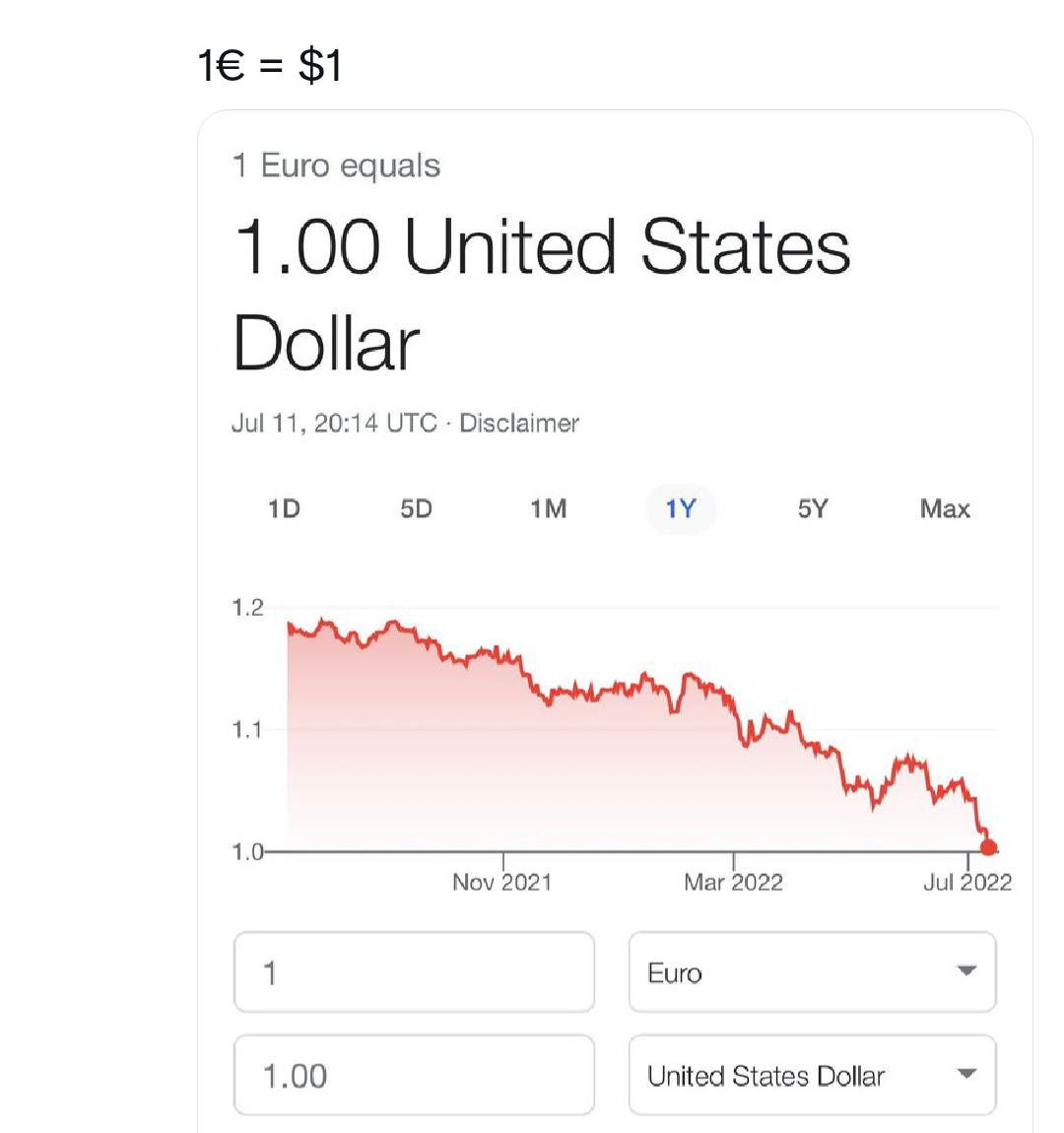The height and width of the screenshot is (1133, 1064).
Task: Open the Disclaimer link
Action: [x=519, y=424]
